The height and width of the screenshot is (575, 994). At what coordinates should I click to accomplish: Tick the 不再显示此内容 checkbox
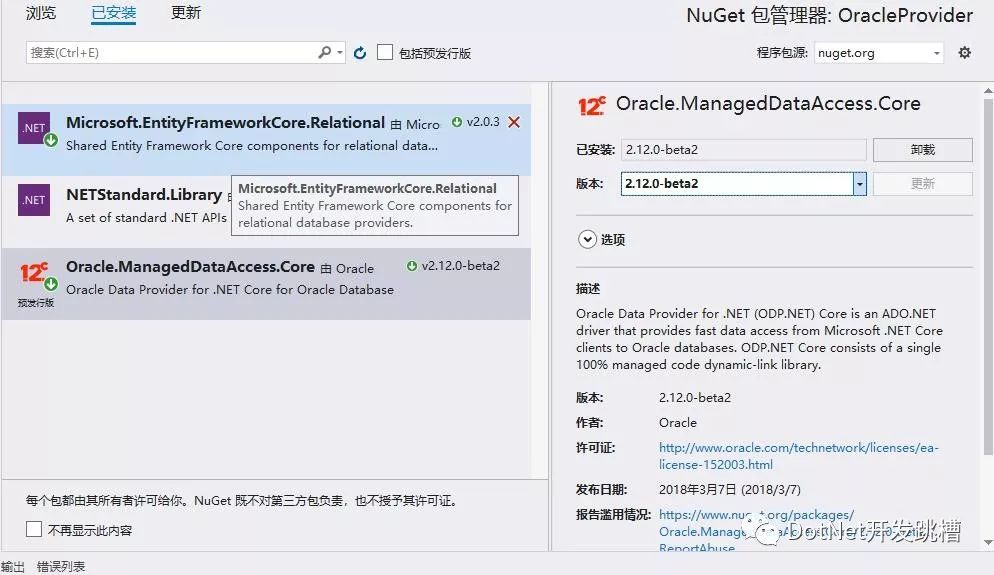34,529
